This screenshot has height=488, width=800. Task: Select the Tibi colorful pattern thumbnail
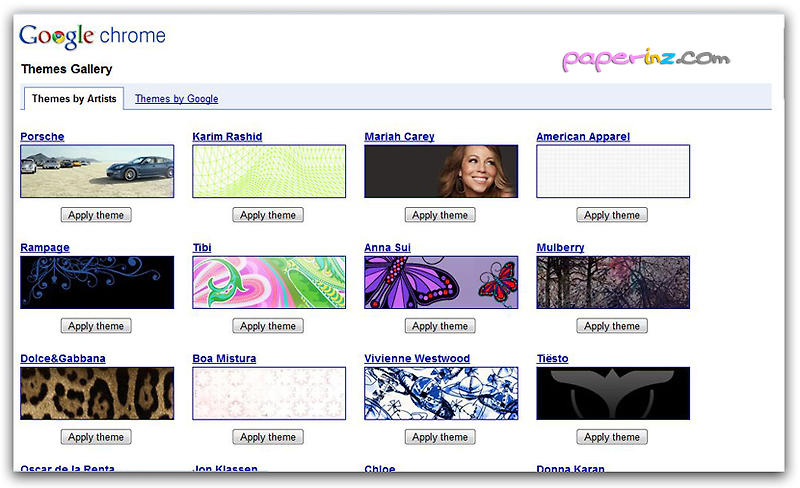pyautogui.click(x=269, y=282)
